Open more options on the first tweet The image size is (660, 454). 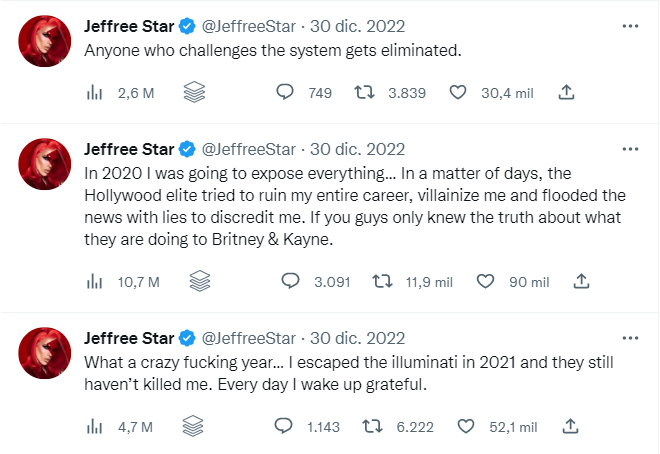(x=630, y=23)
